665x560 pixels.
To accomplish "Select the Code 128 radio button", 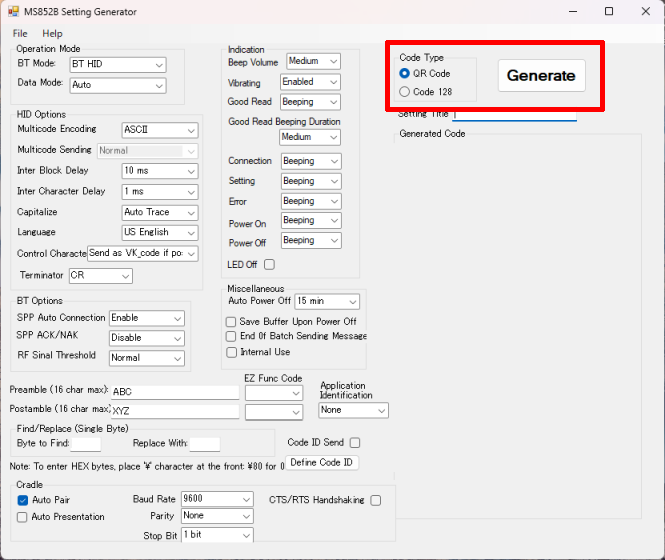I will (x=405, y=92).
